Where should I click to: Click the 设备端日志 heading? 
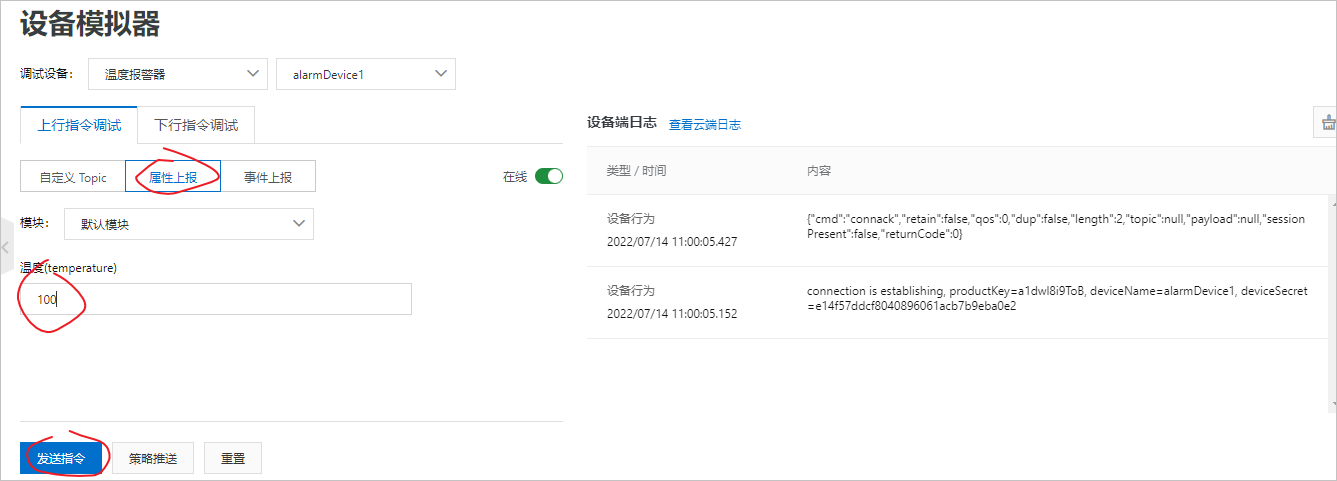(621, 123)
